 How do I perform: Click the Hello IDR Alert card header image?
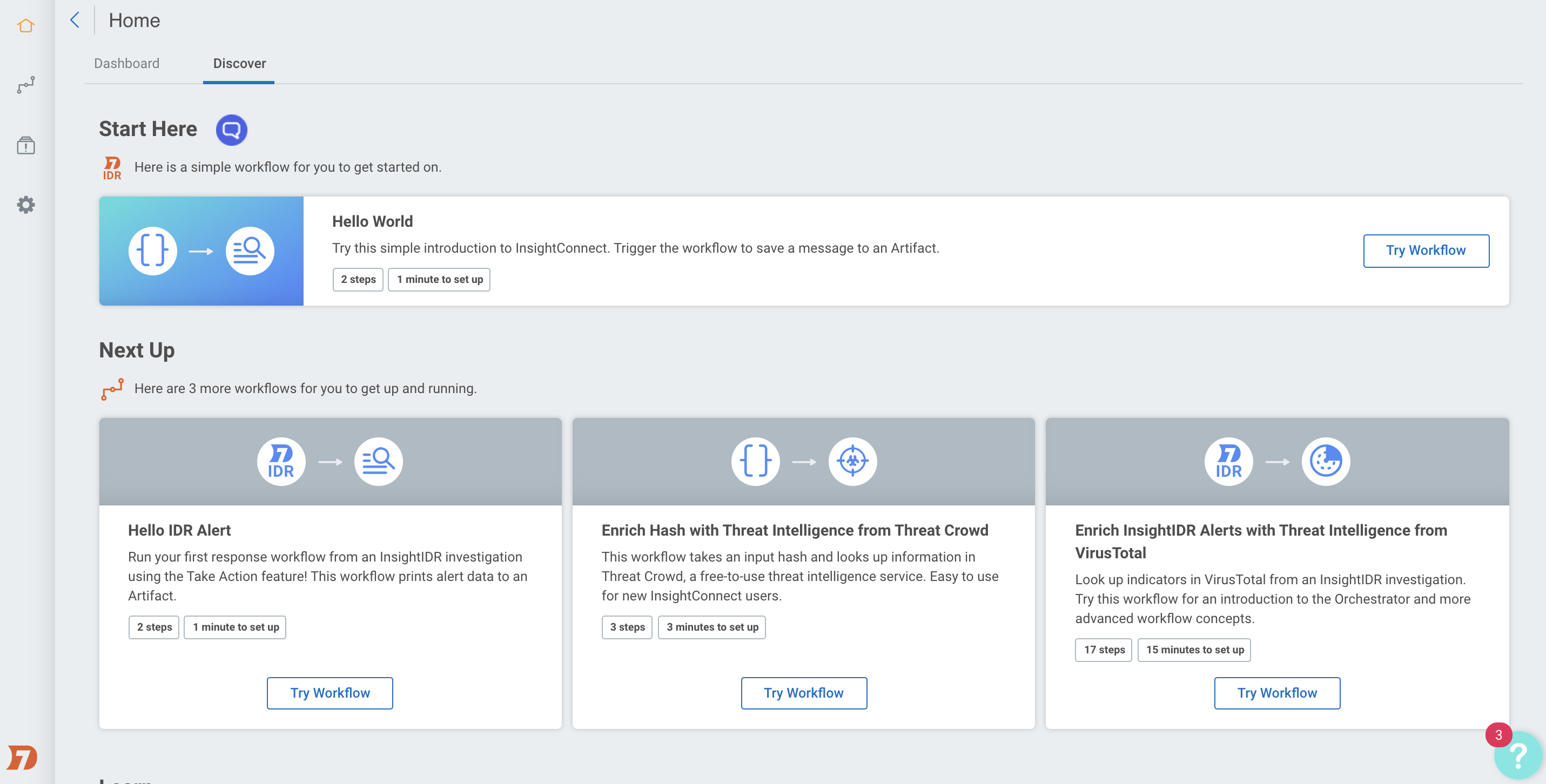(330, 461)
